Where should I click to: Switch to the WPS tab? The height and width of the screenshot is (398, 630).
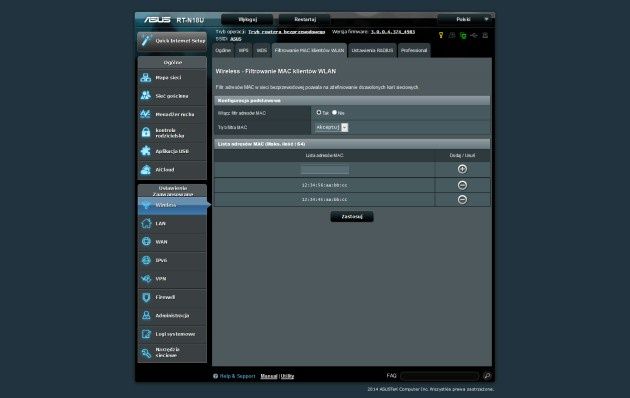point(243,51)
